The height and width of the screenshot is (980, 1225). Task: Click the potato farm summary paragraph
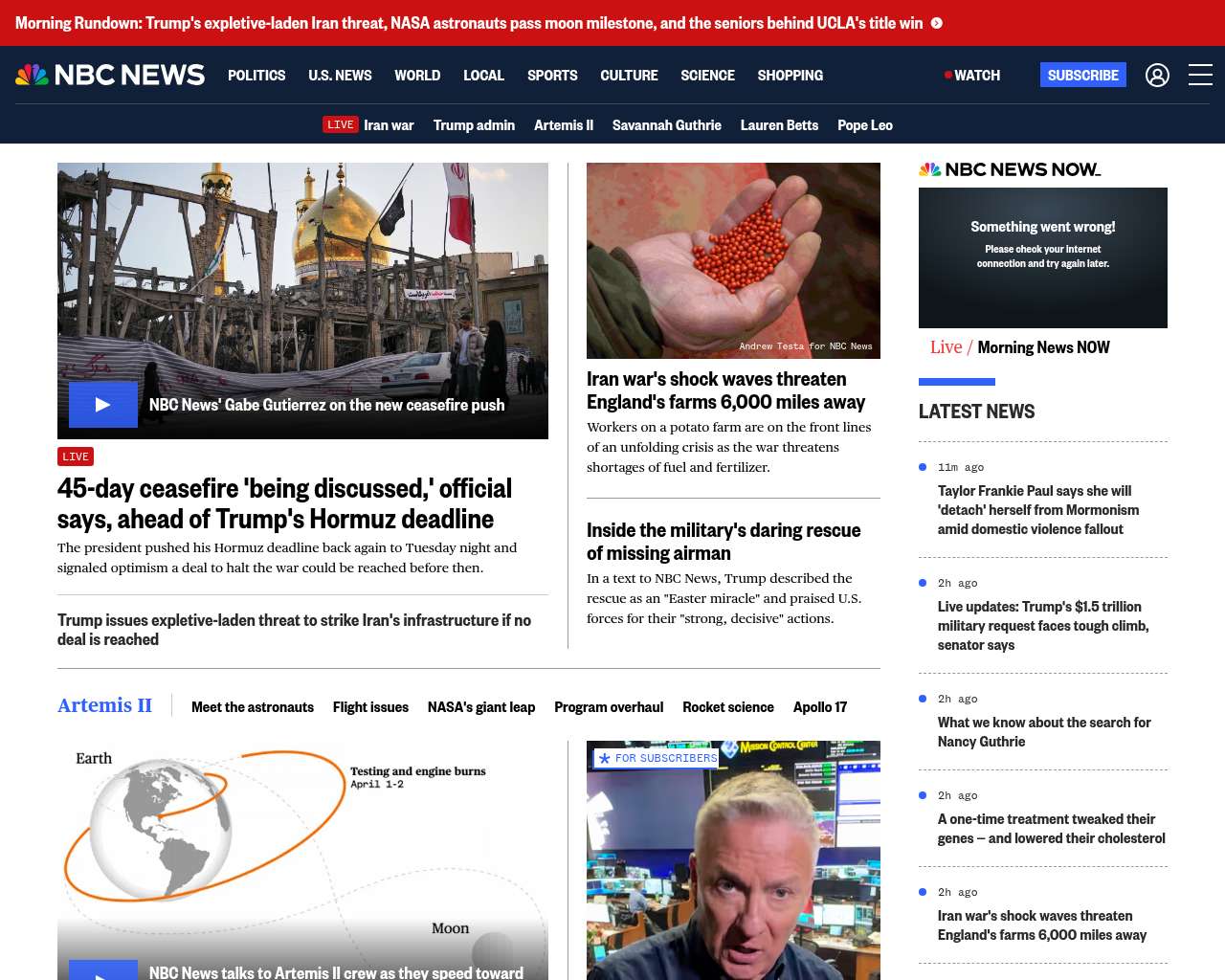coord(729,447)
